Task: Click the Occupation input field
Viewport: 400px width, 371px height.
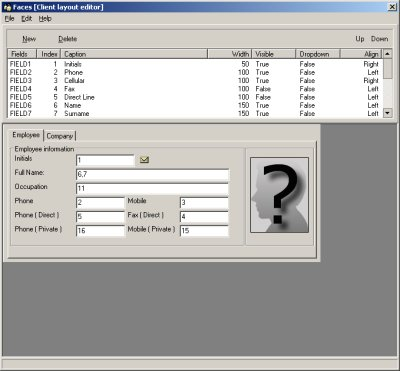Action: point(153,189)
